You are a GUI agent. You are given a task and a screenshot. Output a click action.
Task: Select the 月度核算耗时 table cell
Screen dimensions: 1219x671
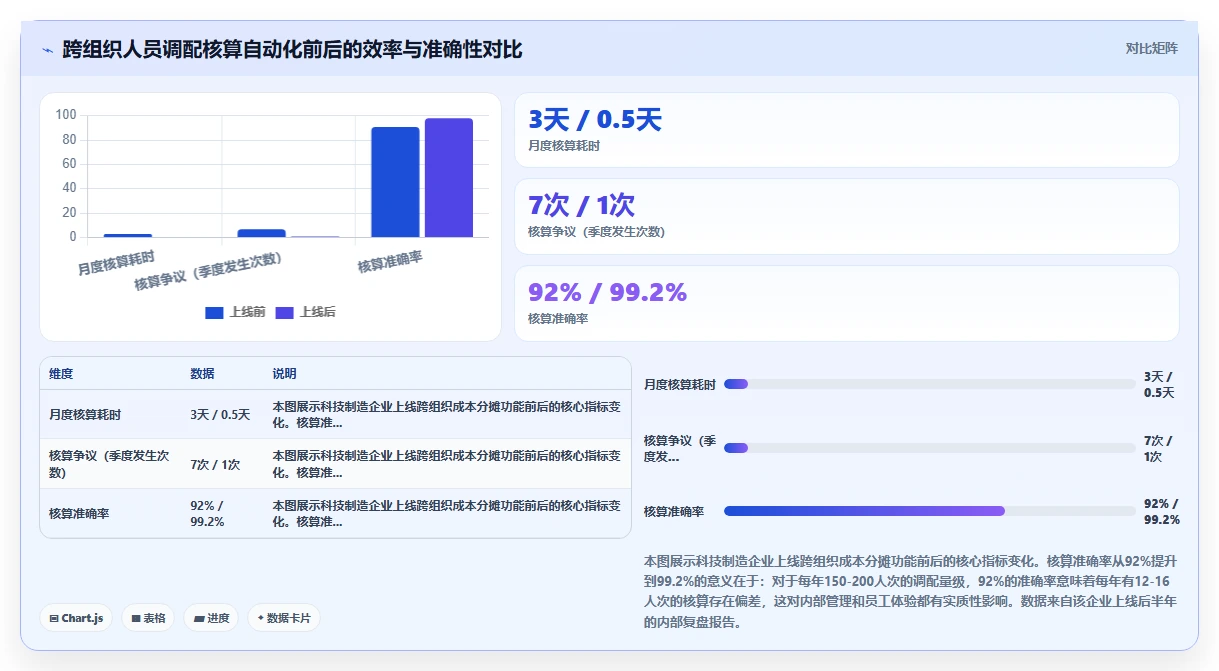[111, 414]
